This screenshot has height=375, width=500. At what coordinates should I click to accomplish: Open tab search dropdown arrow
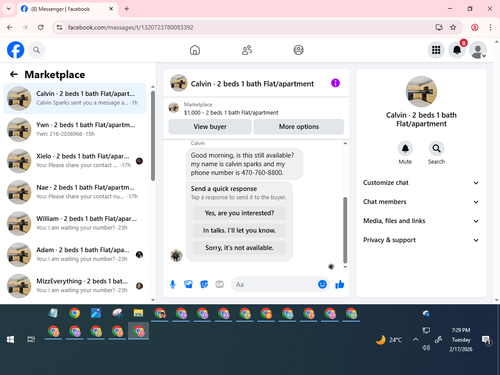[x=9, y=9]
